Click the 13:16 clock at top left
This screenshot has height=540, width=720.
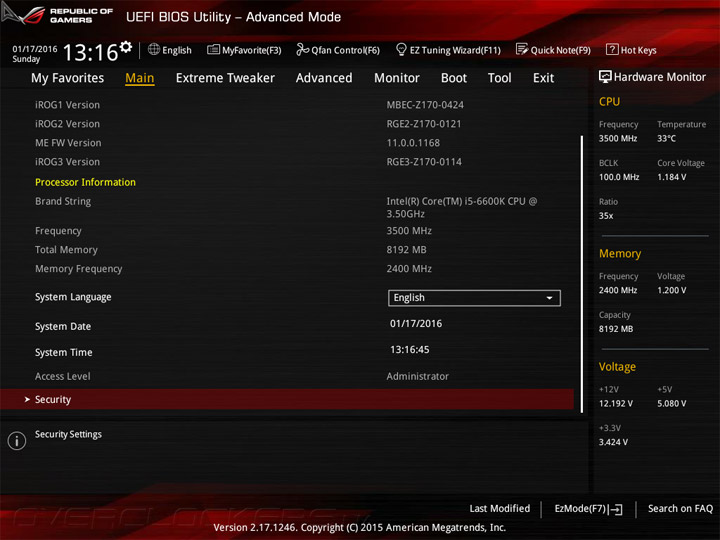point(90,52)
